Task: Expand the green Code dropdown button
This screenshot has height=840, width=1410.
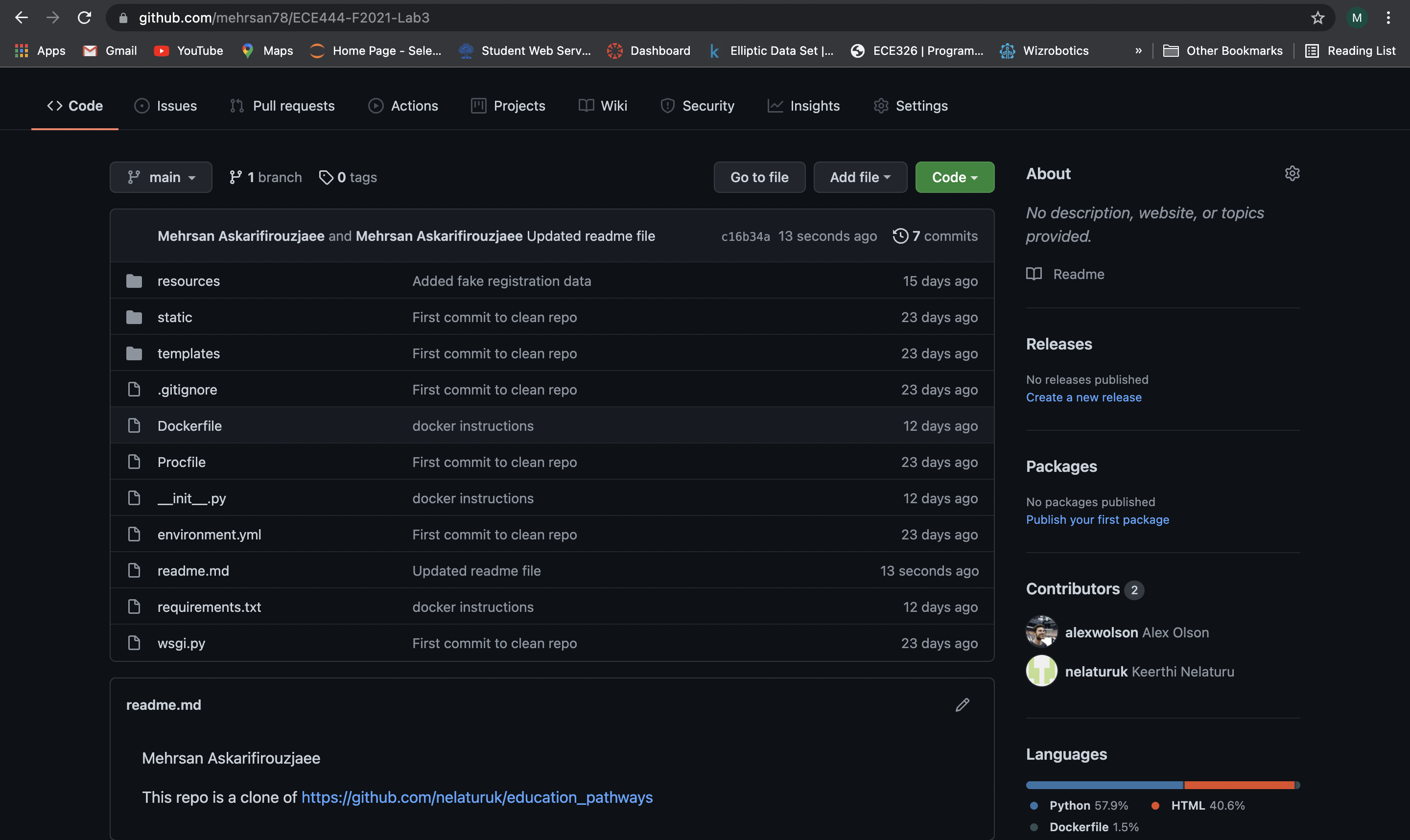Action: point(954,178)
